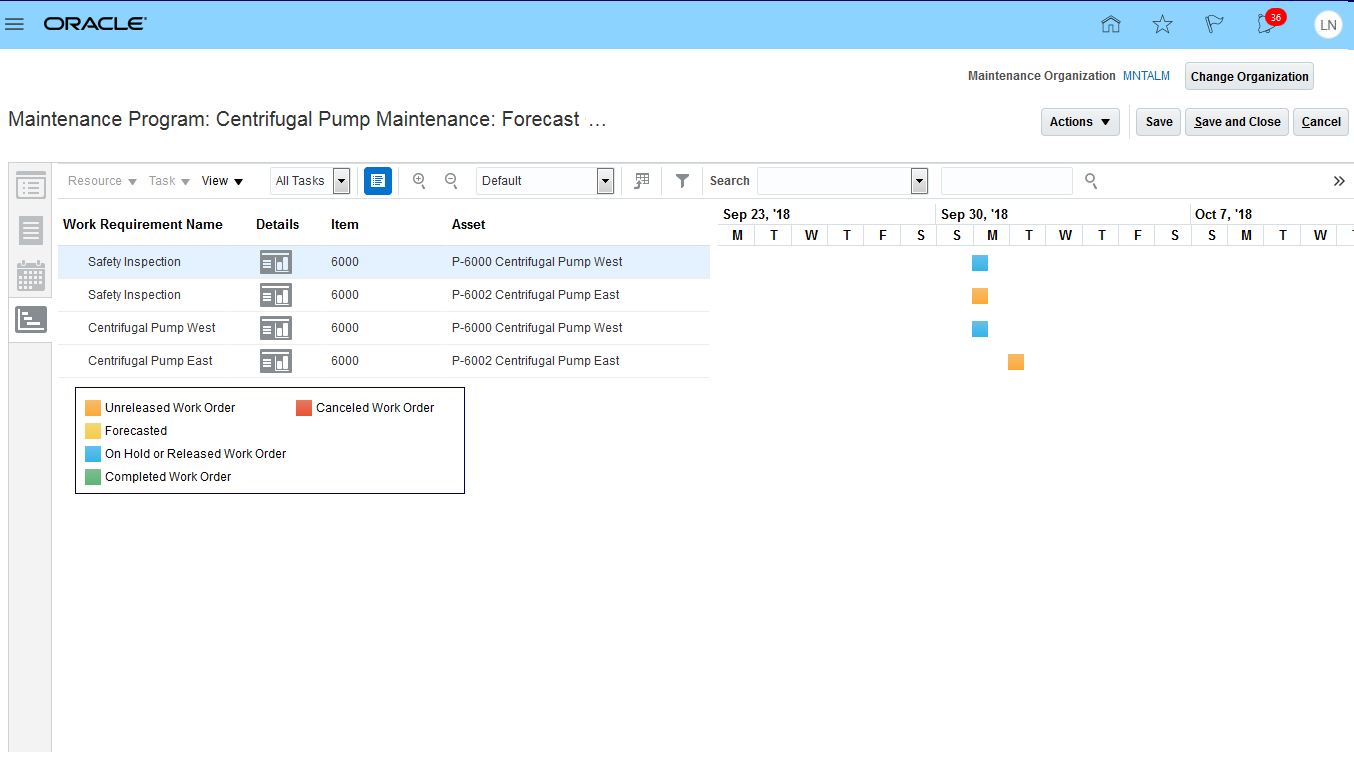Click the Save button
The width and height of the screenshot is (1354, 764).
click(x=1159, y=122)
